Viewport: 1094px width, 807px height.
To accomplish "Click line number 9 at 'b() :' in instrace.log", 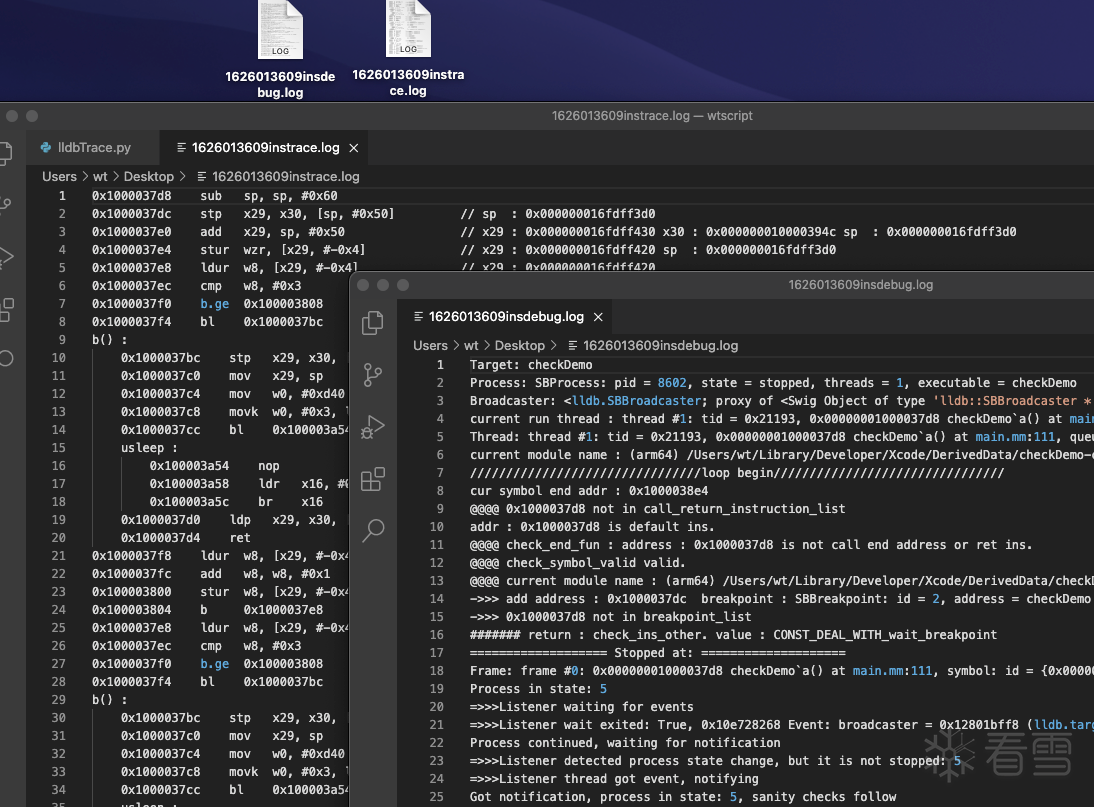I will tap(62, 340).
